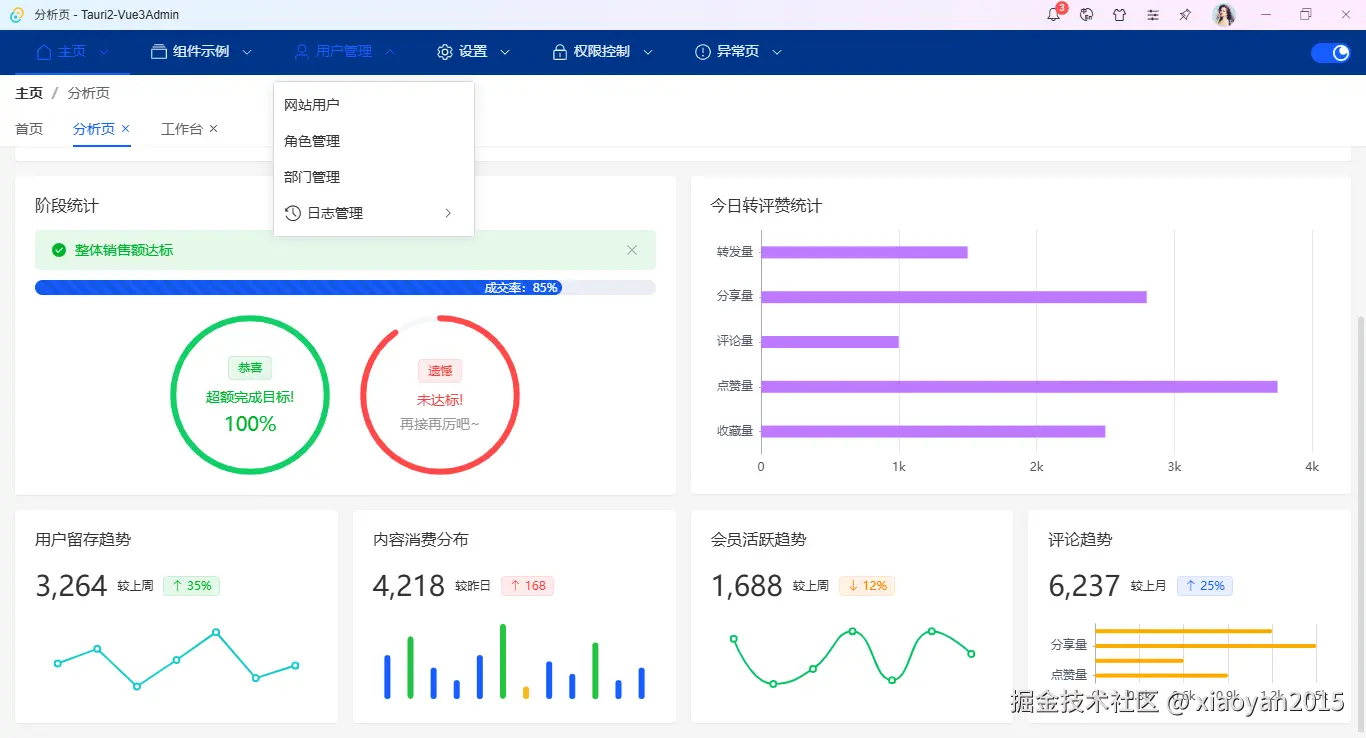Screen dimensions: 1366x738
Task: Expand the 异常页 dropdown chevron
Action: click(777, 52)
